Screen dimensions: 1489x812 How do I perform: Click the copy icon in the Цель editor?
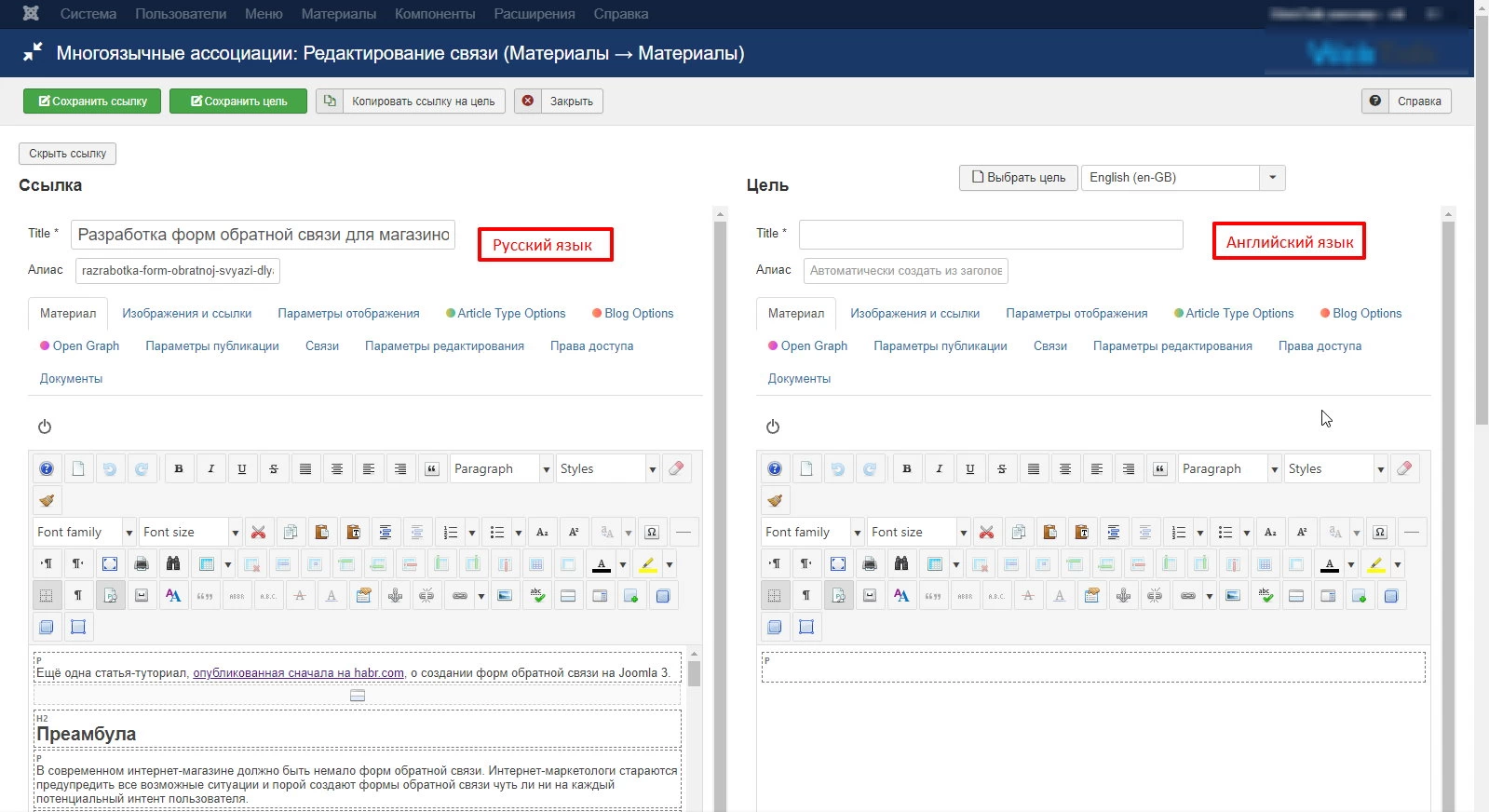click(1019, 532)
